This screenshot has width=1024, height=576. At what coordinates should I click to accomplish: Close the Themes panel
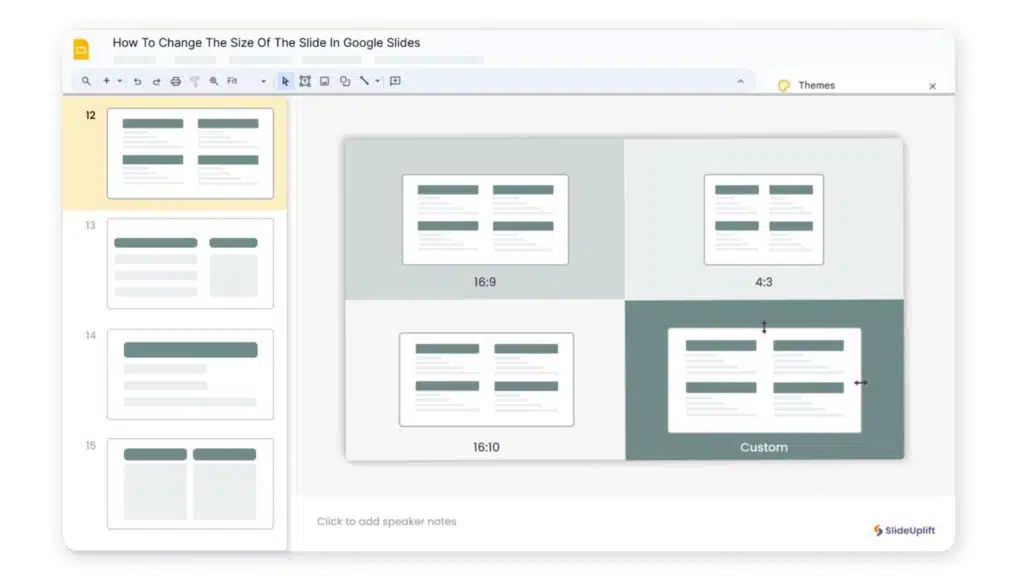click(x=932, y=86)
